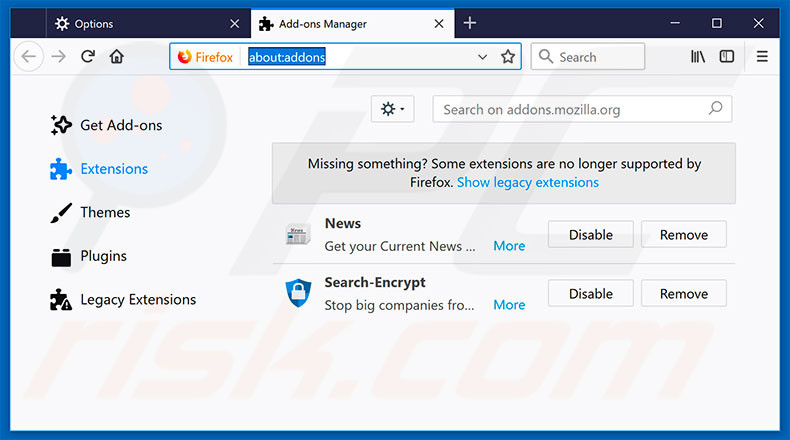Bookmark this page with the star icon
The height and width of the screenshot is (440, 790).
(508, 56)
